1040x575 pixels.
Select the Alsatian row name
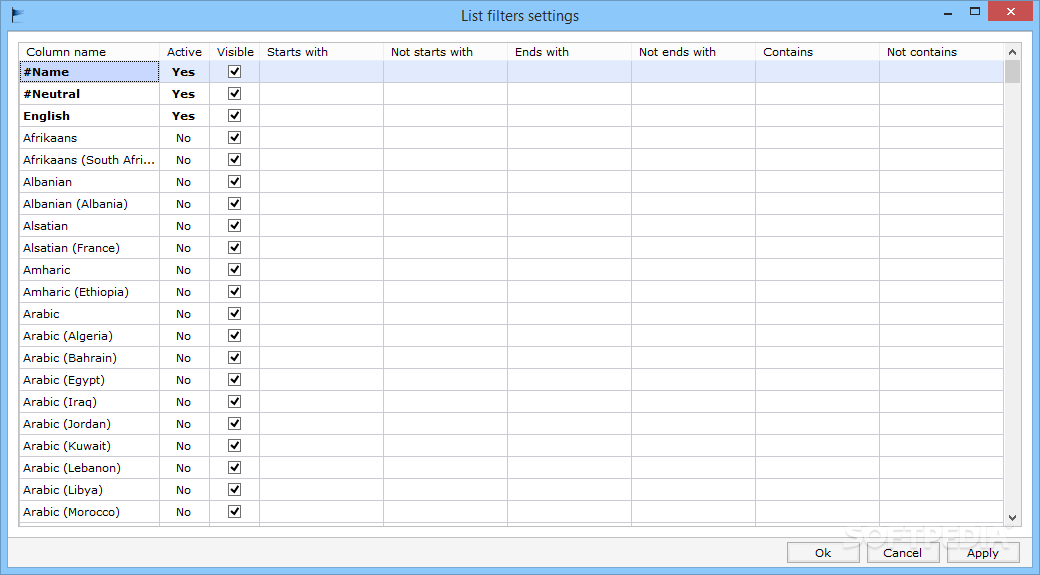pos(90,225)
